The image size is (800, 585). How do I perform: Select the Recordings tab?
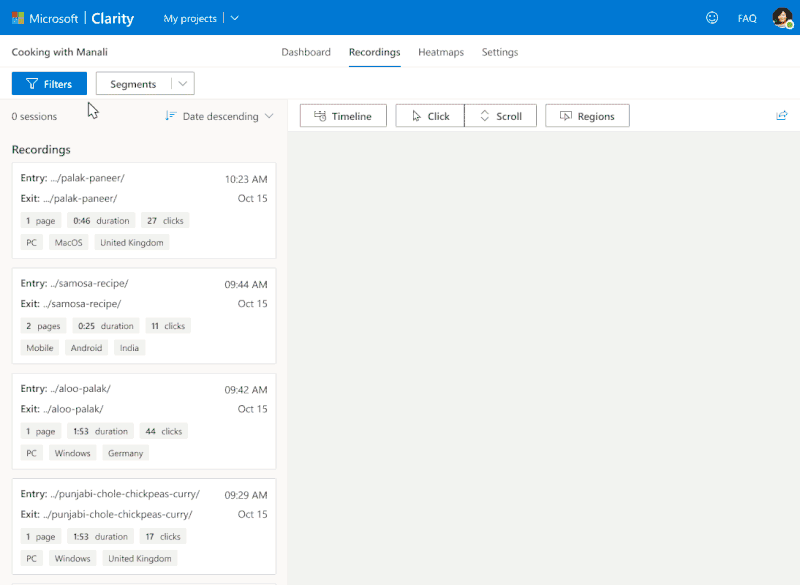click(x=374, y=52)
